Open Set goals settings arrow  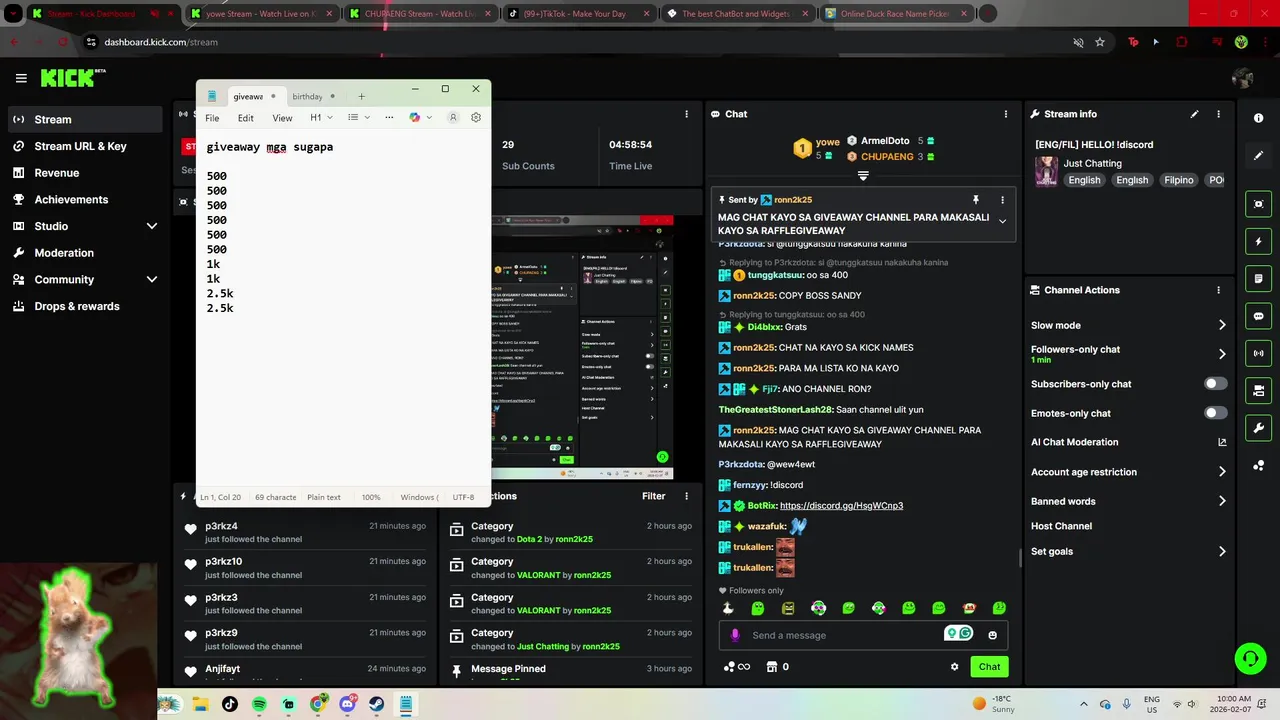1221,551
